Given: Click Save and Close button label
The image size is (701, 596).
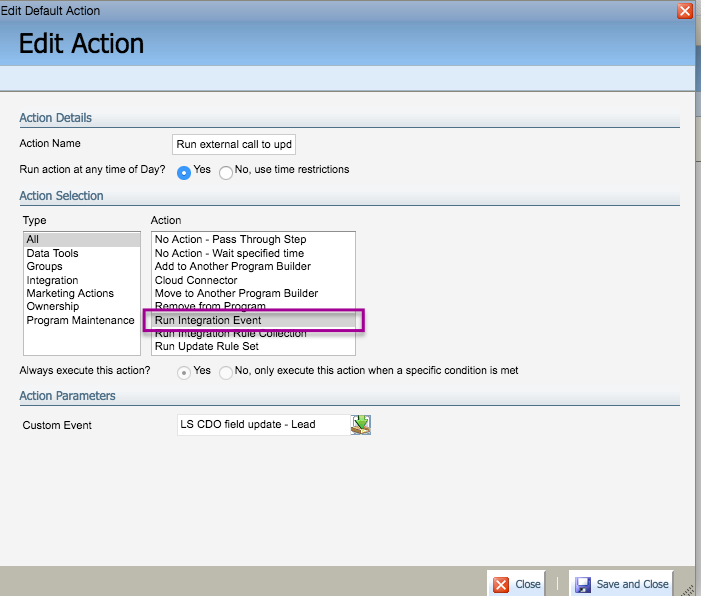Looking at the screenshot, I should click(632, 584).
